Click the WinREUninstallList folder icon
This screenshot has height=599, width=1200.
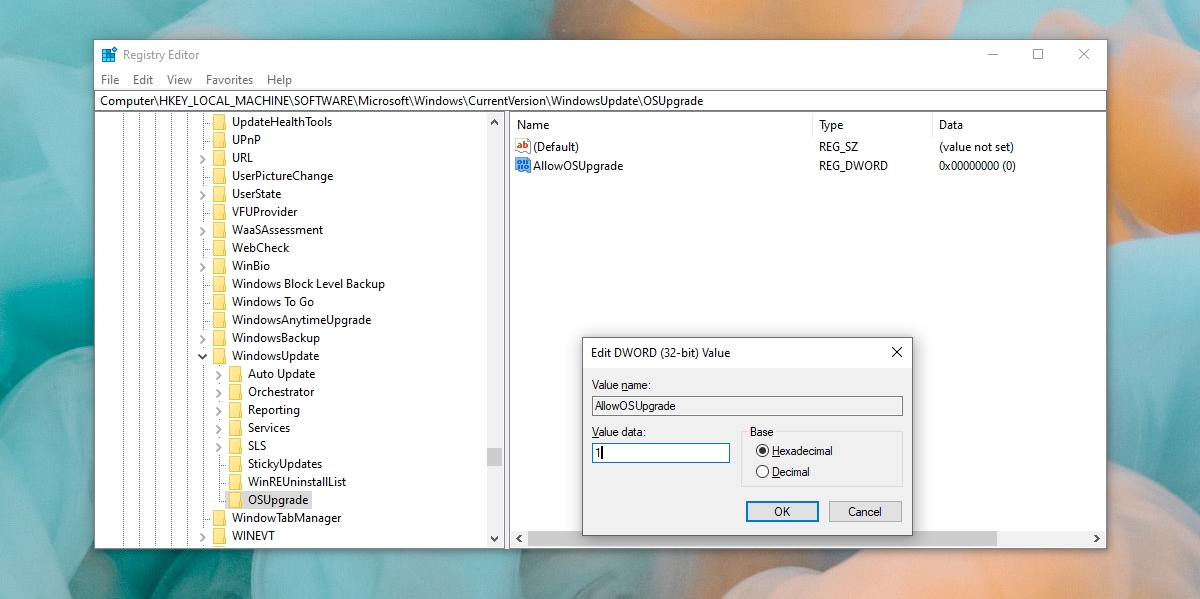[x=234, y=481]
